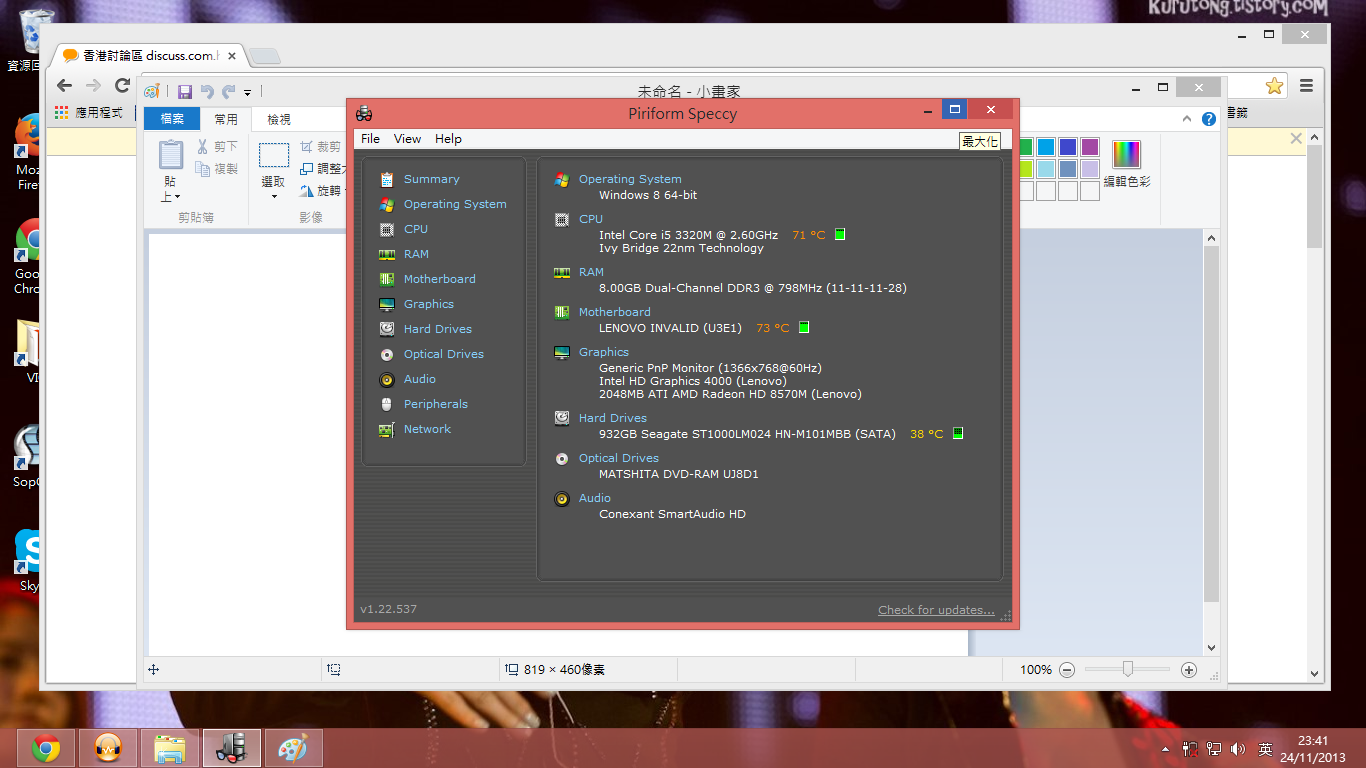The height and width of the screenshot is (768, 1366).
Task: Click the volume speaker tray icon
Action: (1239, 749)
